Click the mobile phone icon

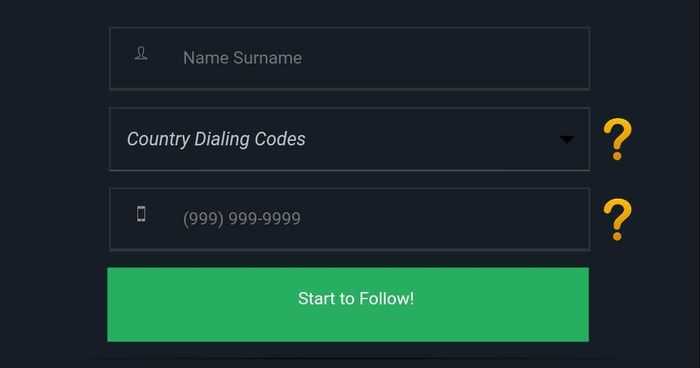141,214
